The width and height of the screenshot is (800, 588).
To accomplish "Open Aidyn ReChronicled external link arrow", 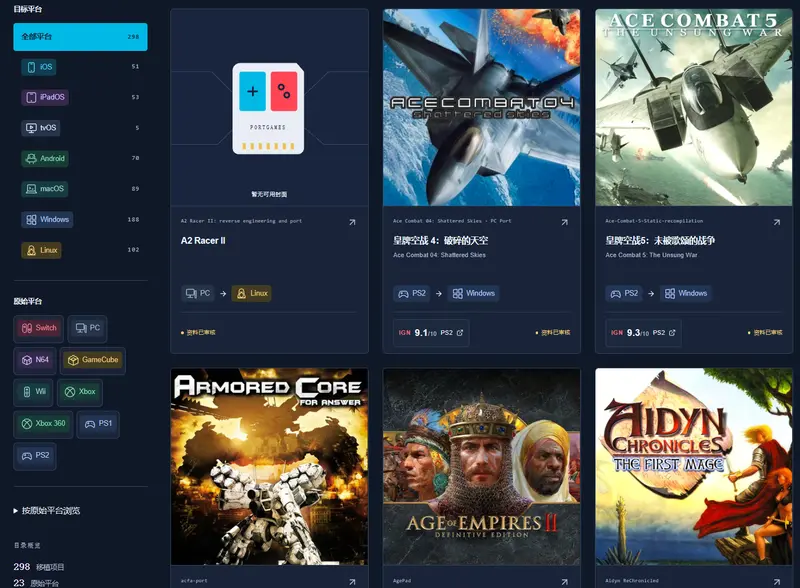I will 777,582.
